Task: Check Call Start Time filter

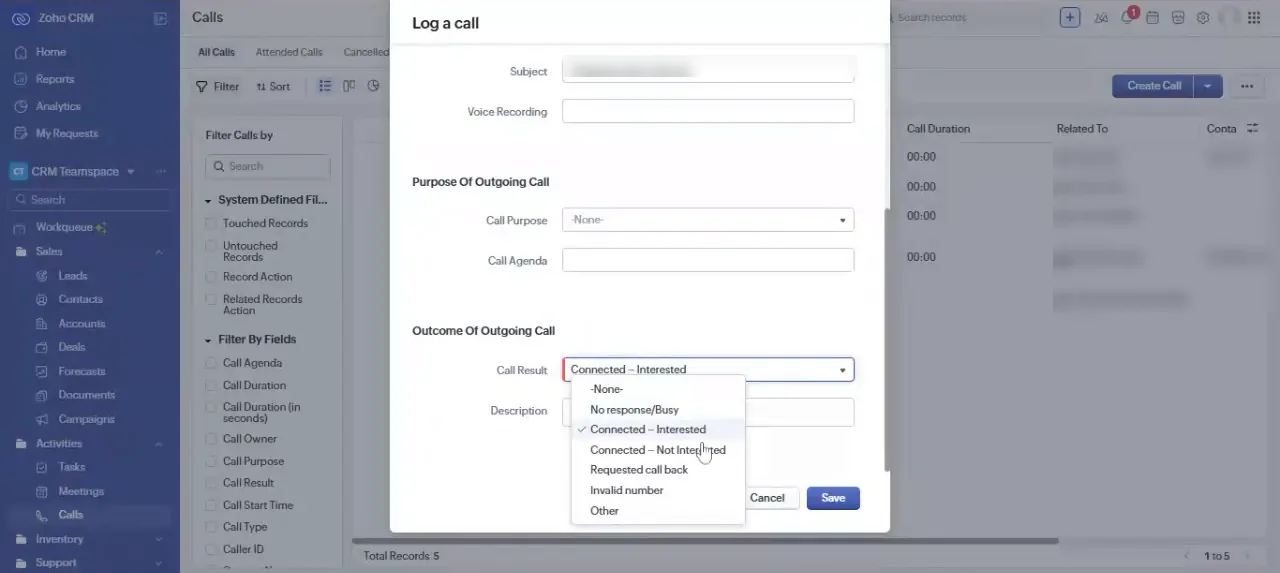Action: coord(211,505)
